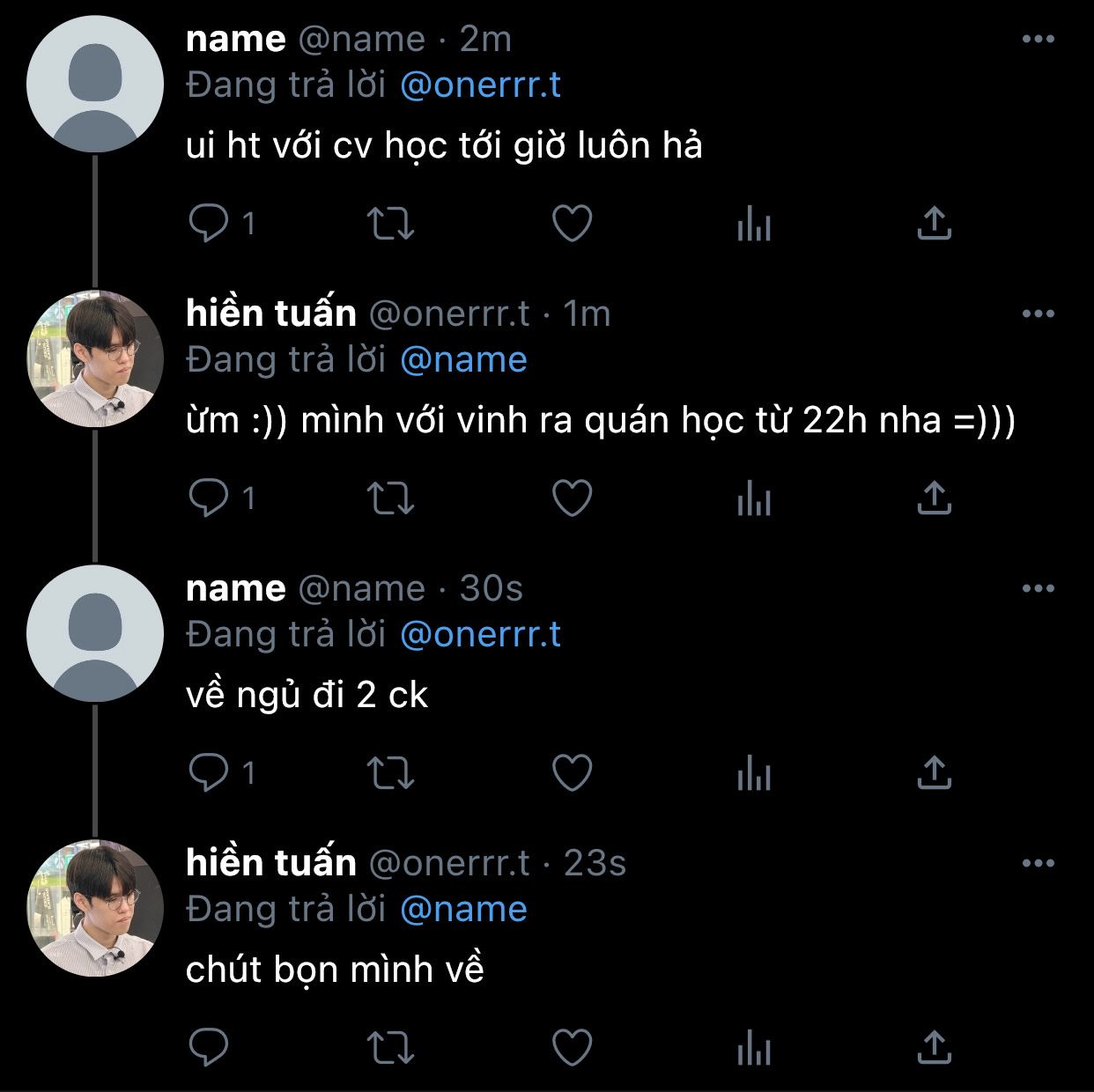
Task: Open hiền tuấn's display name on 1m tweet
Action: click(x=271, y=314)
